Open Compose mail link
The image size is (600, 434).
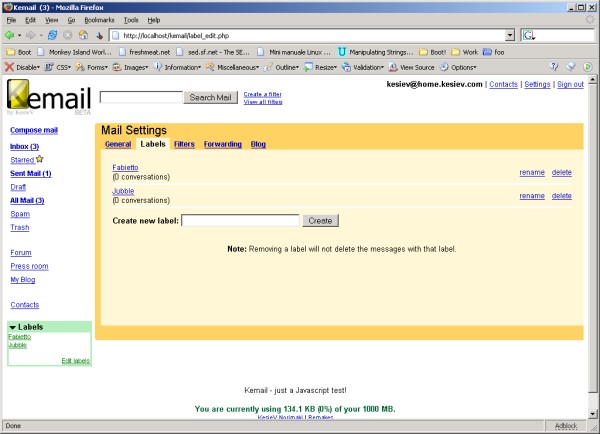point(34,130)
